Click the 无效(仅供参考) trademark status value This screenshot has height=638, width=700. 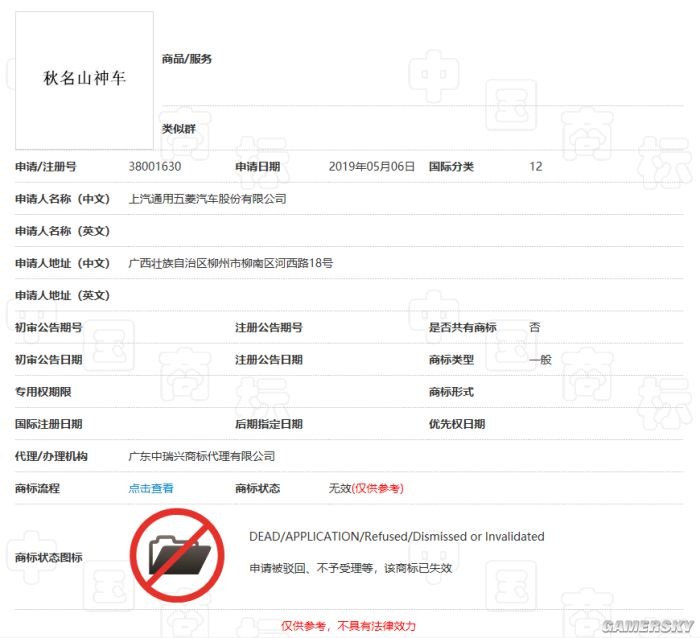click(x=366, y=488)
